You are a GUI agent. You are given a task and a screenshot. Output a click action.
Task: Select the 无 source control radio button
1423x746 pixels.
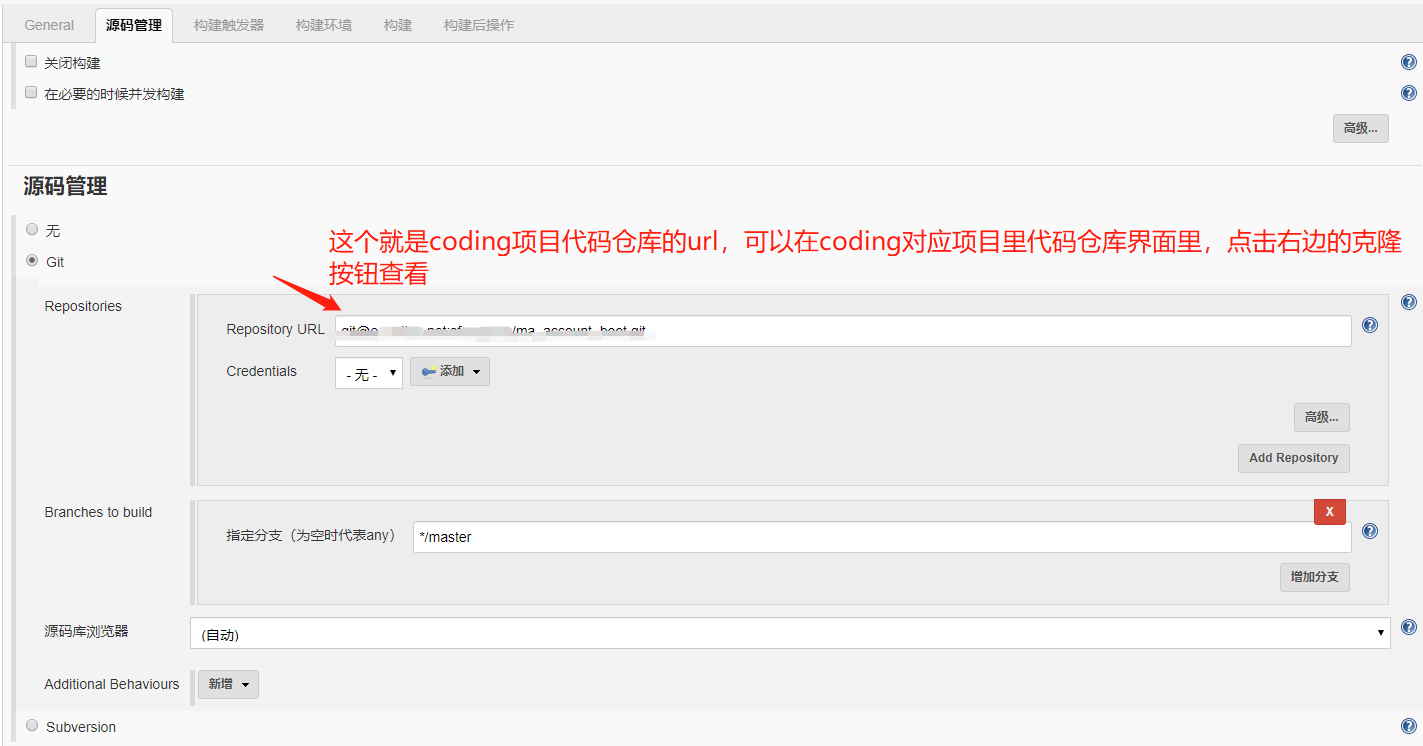tap(31, 229)
